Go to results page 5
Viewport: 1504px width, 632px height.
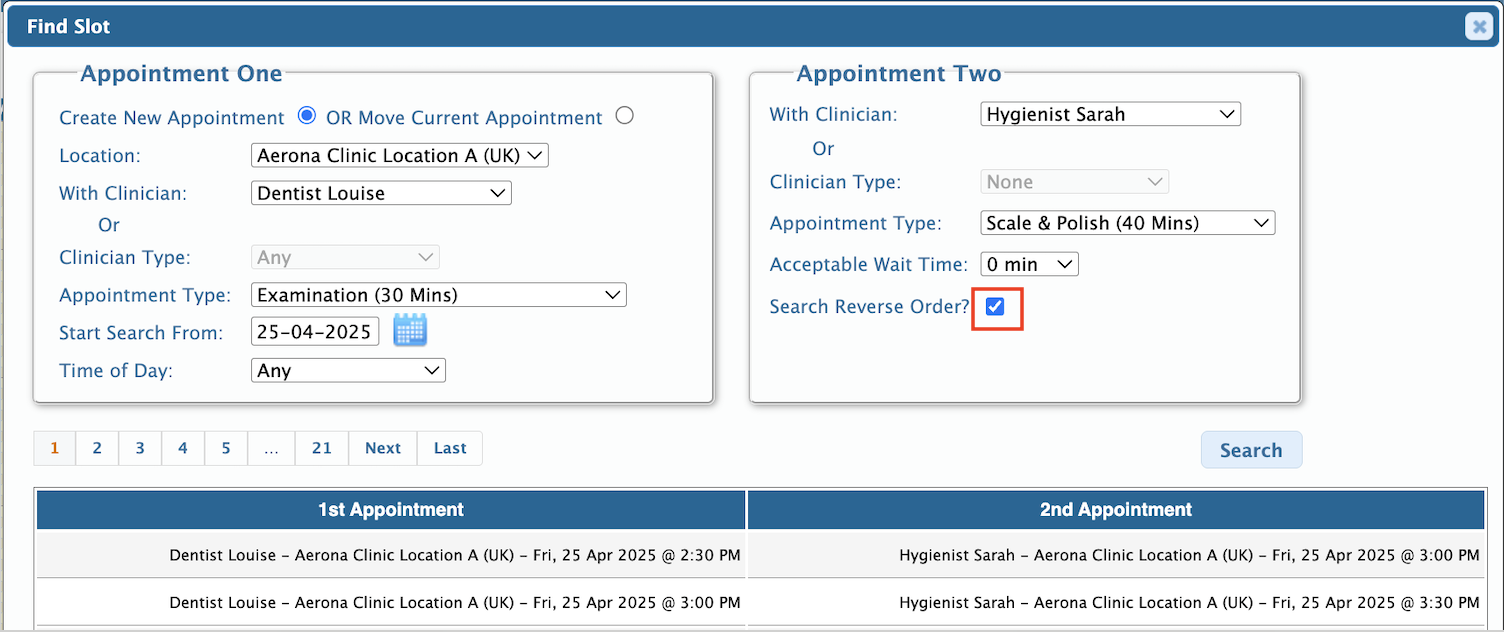(x=226, y=448)
